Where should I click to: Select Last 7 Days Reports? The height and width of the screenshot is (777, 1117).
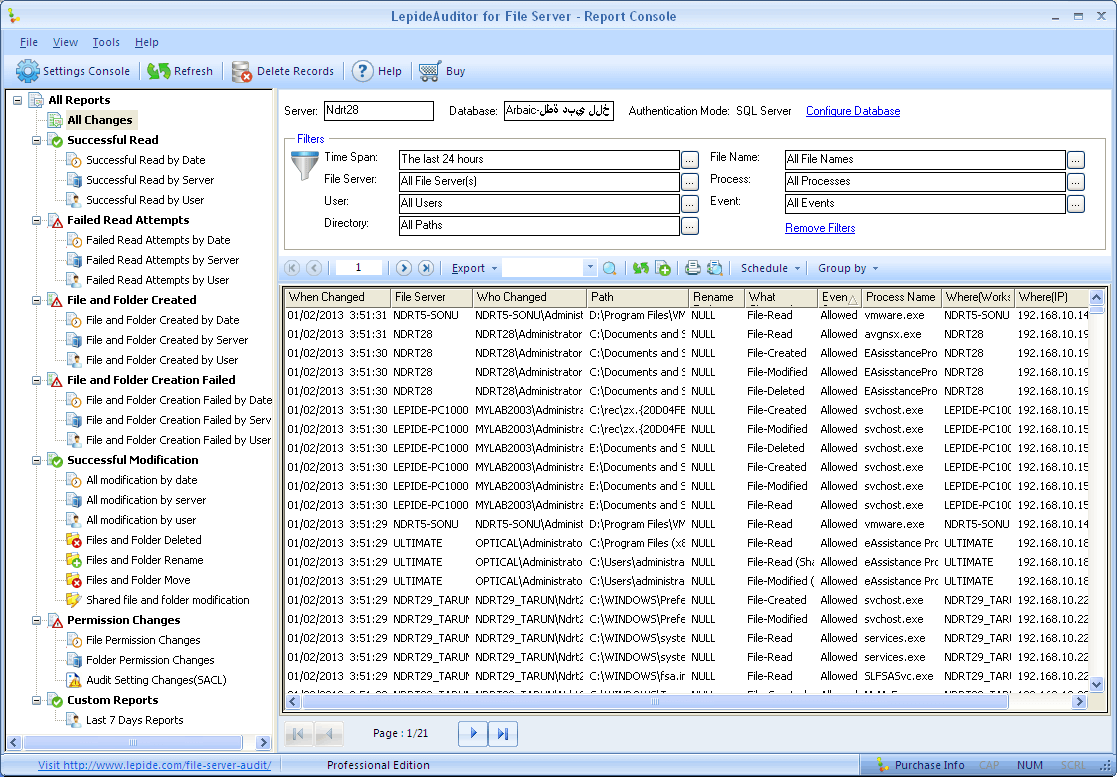click(135, 720)
